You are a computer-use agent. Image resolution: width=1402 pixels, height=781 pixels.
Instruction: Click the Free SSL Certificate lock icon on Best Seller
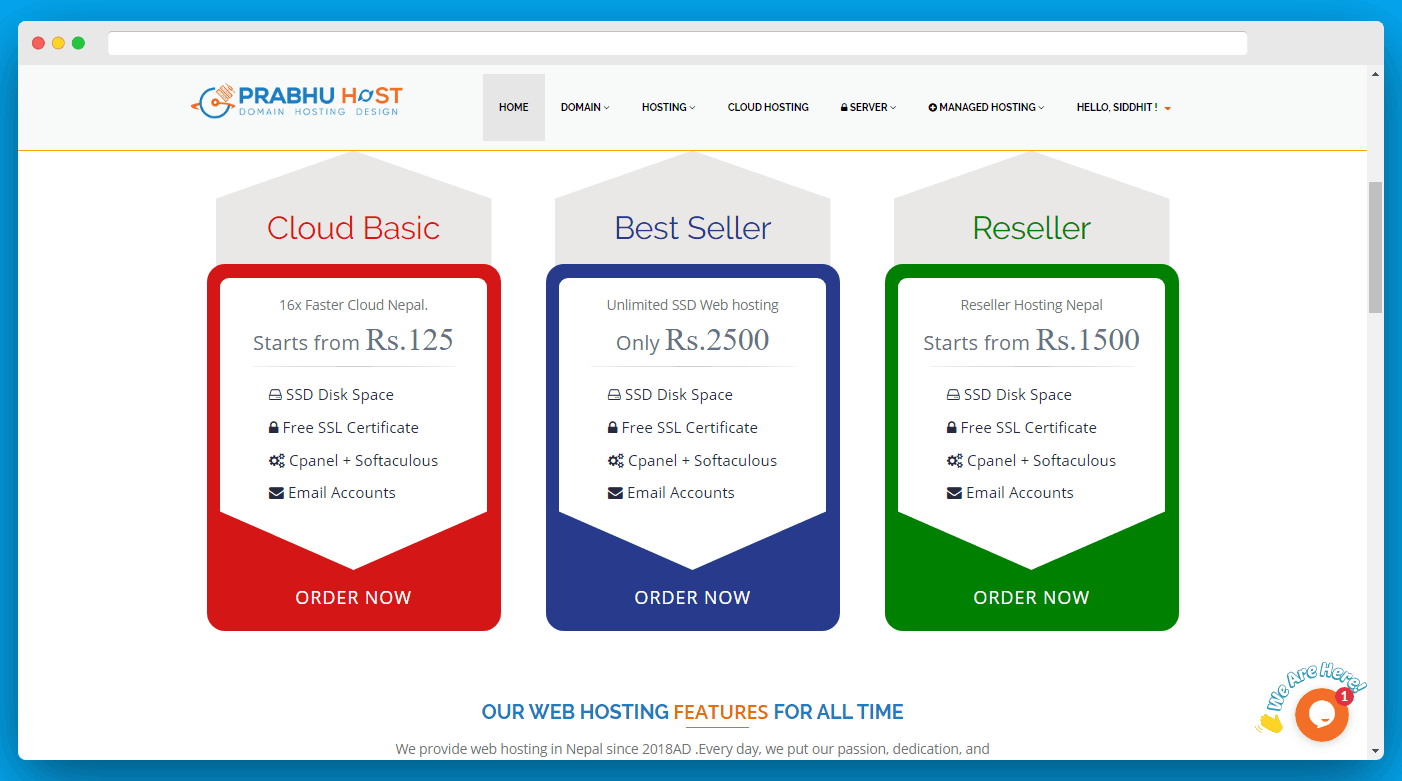612,427
